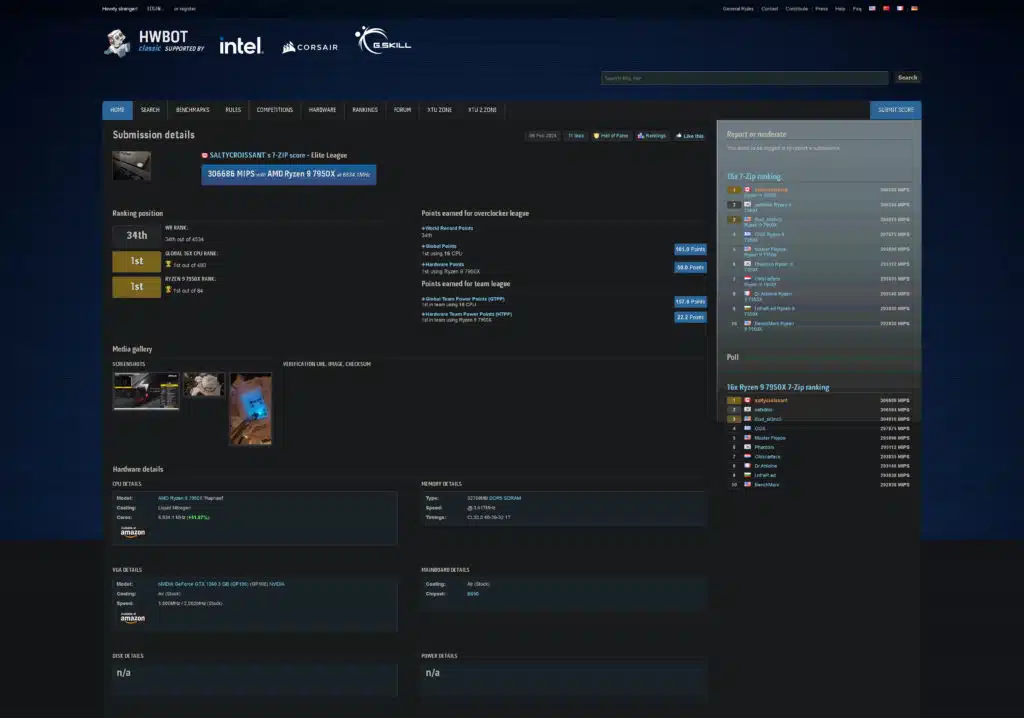1024x718 pixels.
Task: Click the Amazon logo under VGA details
Action: click(x=133, y=617)
